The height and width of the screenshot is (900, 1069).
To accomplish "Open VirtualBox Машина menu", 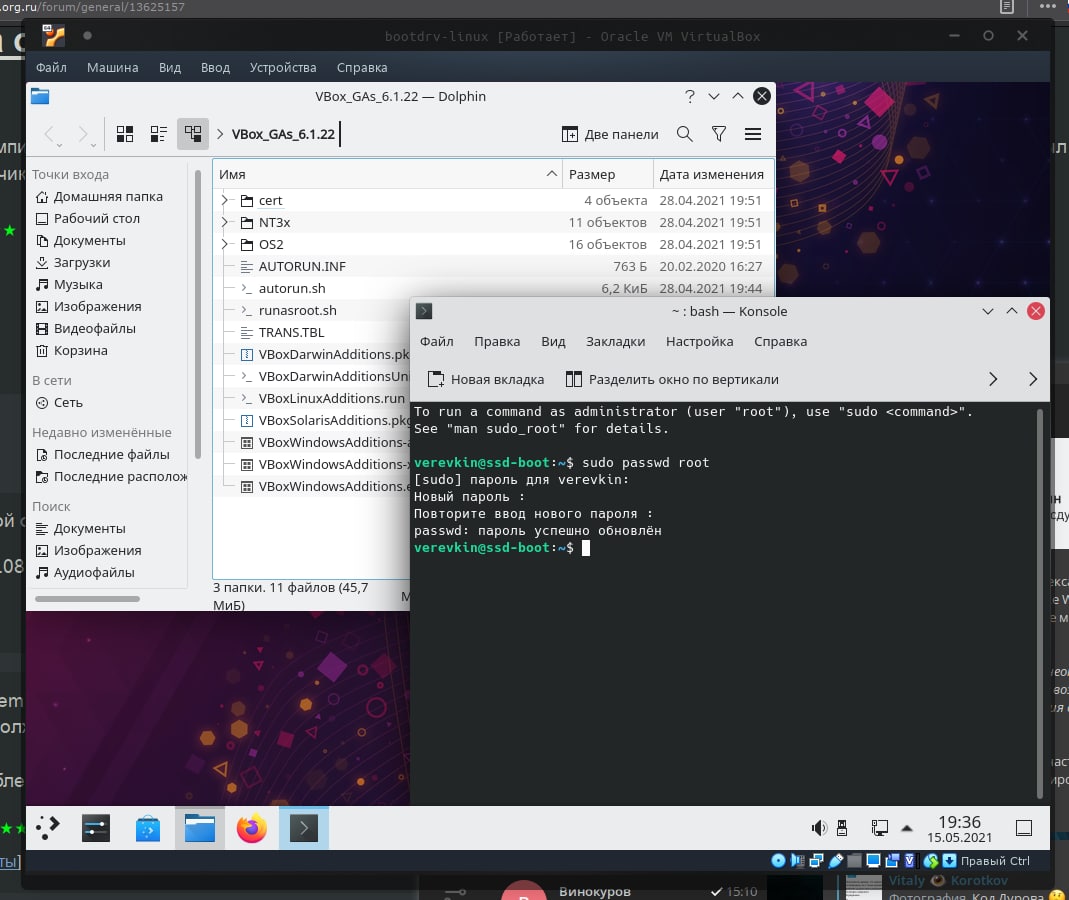I will click(112, 68).
